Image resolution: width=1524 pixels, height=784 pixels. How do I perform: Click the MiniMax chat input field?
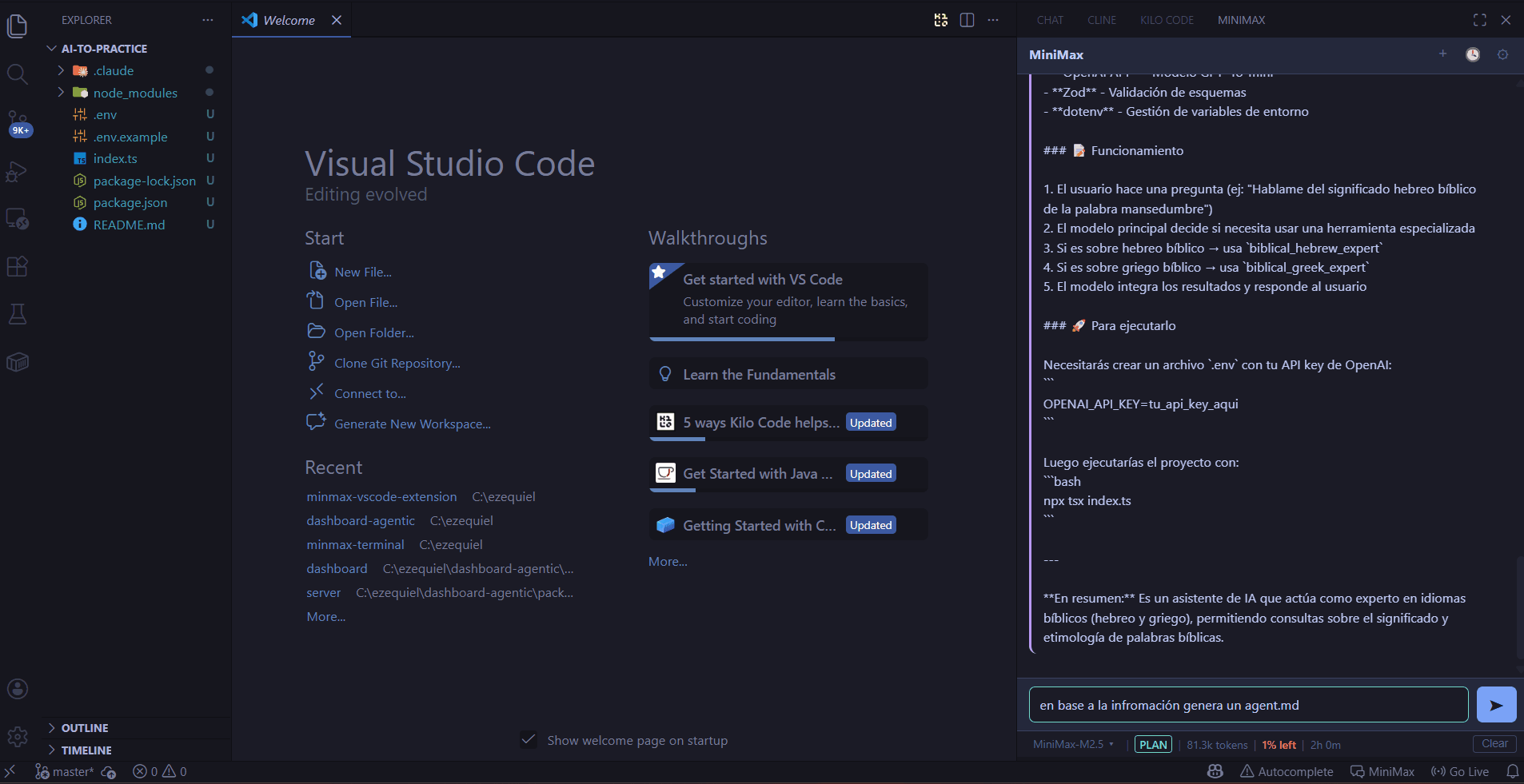click(x=1248, y=705)
